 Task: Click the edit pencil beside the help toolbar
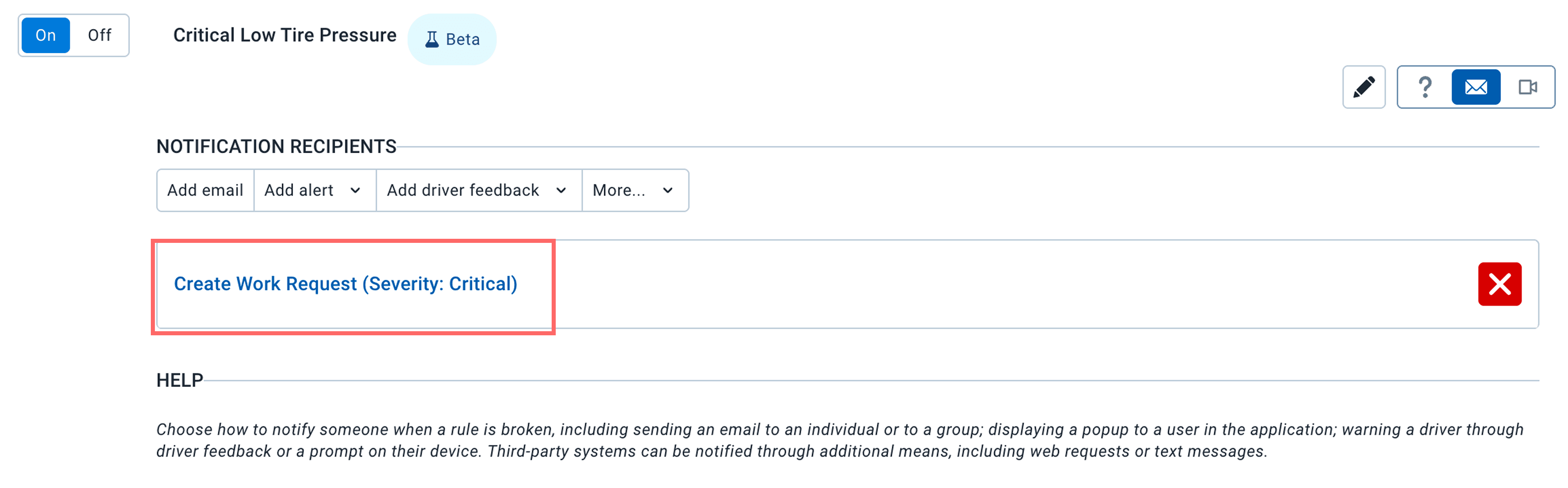click(1363, 87)
